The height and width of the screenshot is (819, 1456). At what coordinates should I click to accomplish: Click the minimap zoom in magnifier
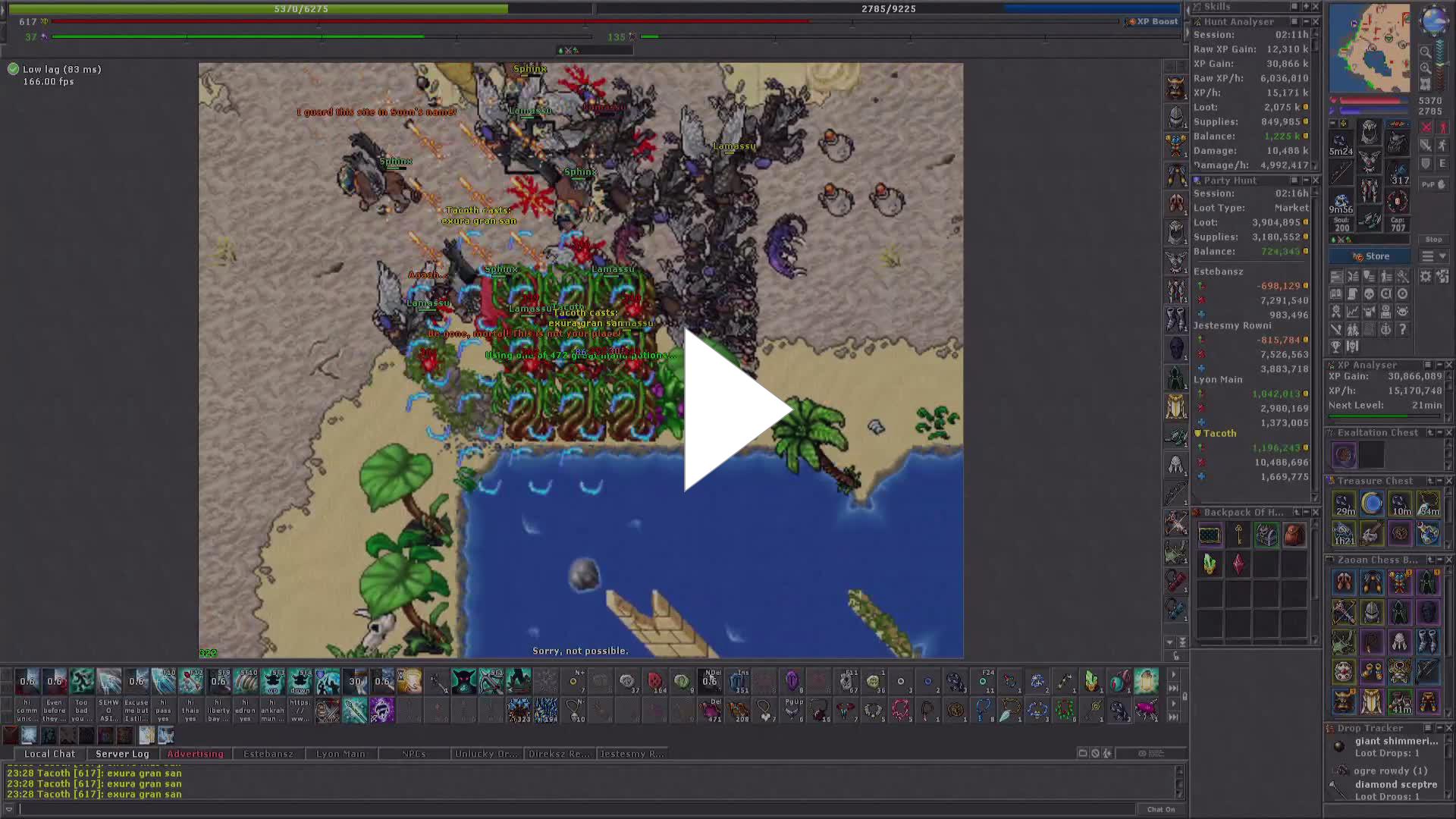coord(1426,68)
